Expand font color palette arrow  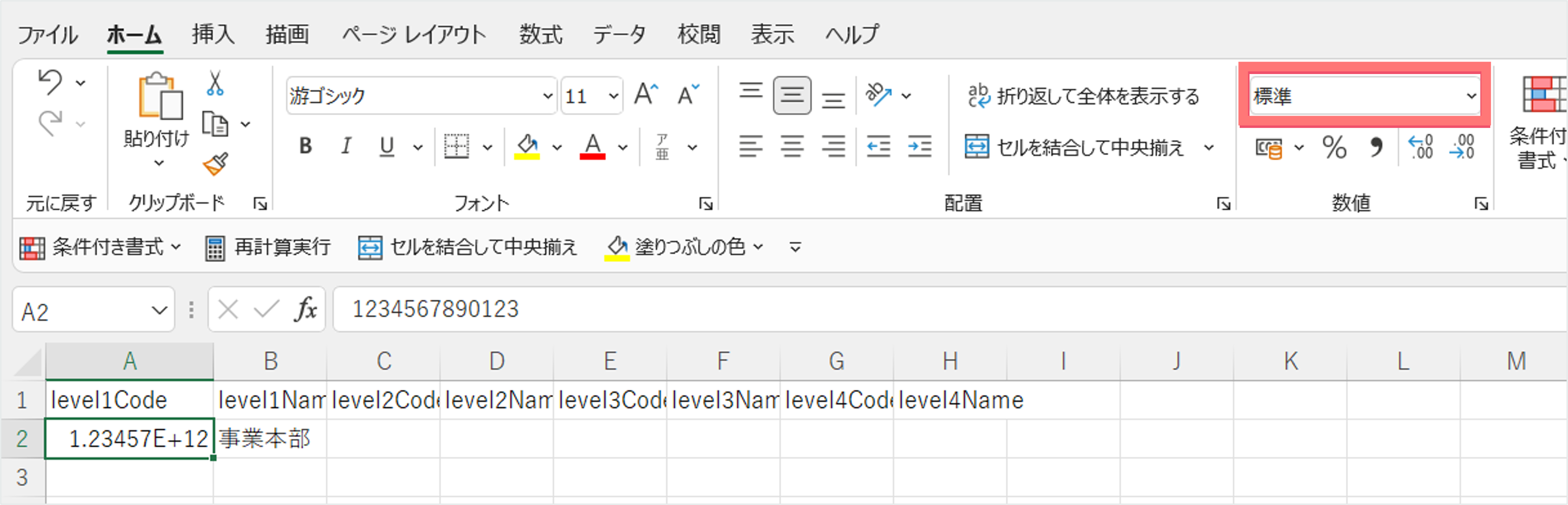coord(622,147)
